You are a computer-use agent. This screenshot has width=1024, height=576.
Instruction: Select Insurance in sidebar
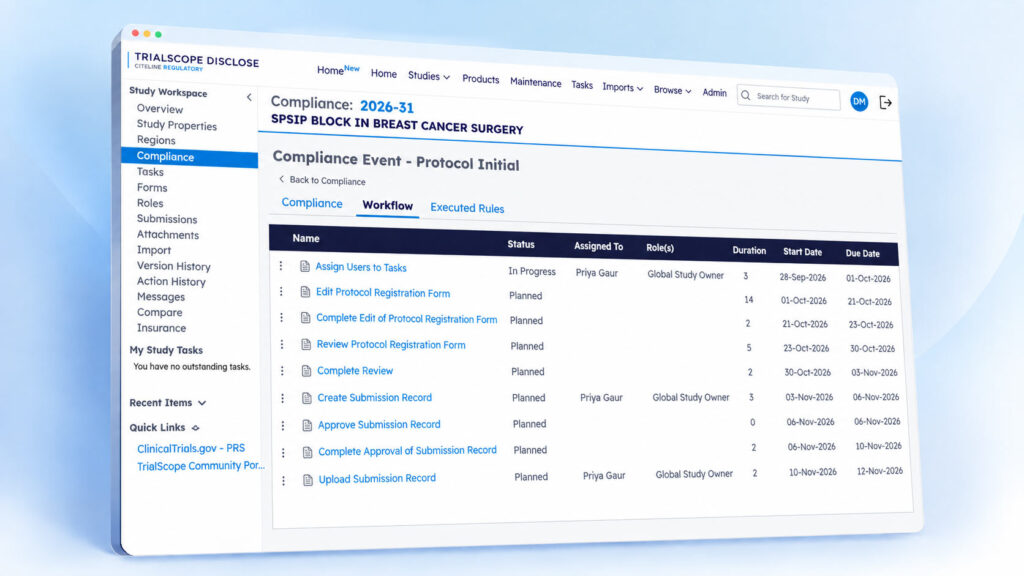pos(161,328)
